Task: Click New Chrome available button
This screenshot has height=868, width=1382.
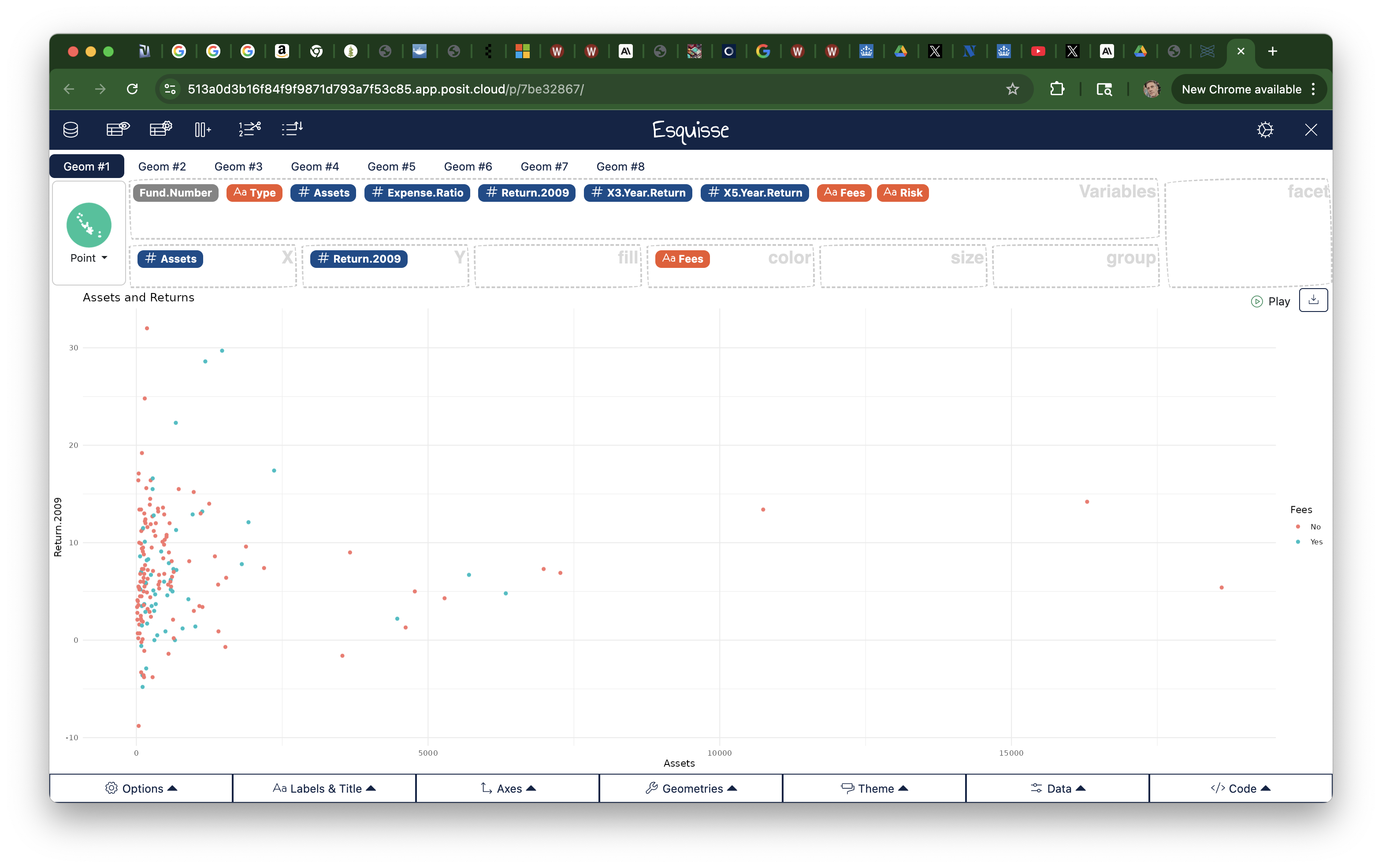Action: (x=1241, y=89)
